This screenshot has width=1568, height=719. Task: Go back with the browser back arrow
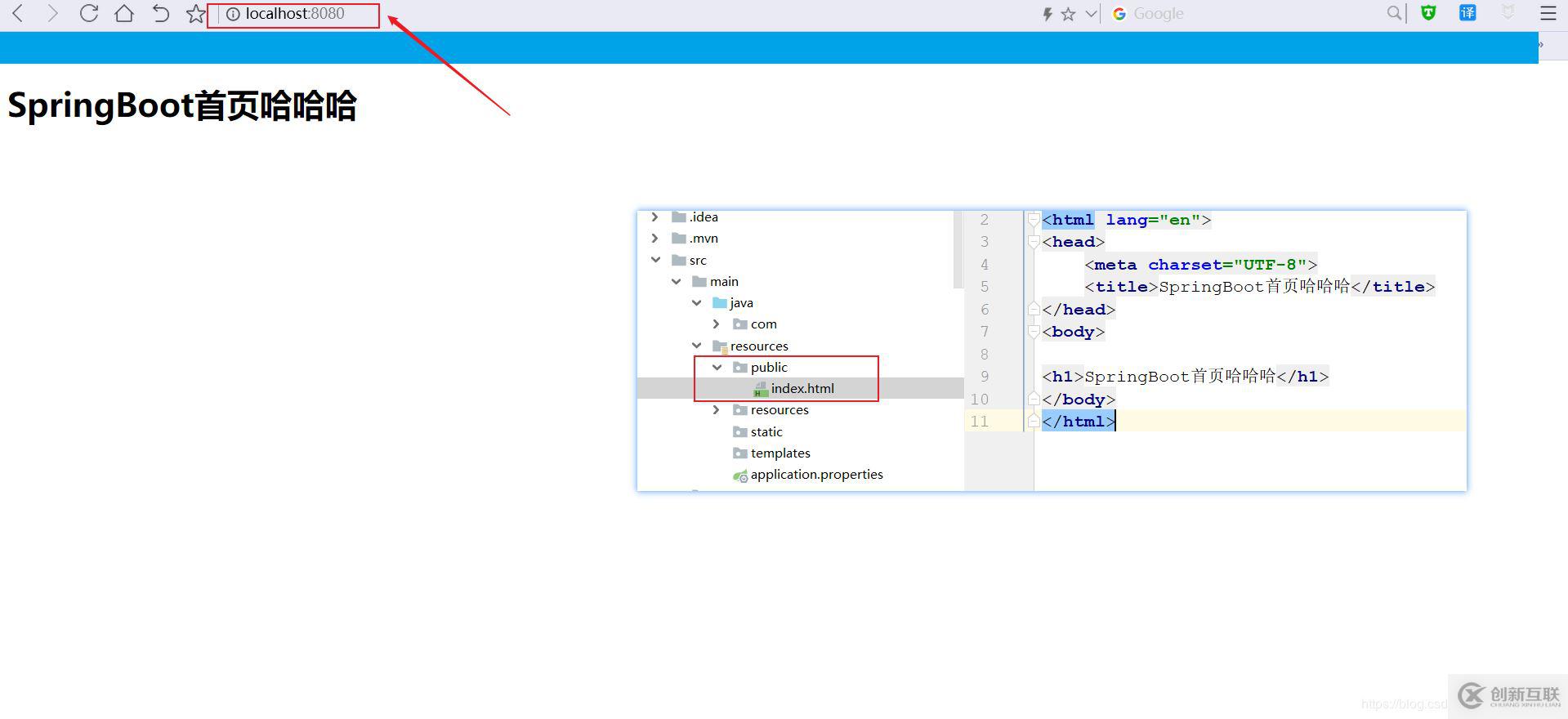(x=18, y=13)
